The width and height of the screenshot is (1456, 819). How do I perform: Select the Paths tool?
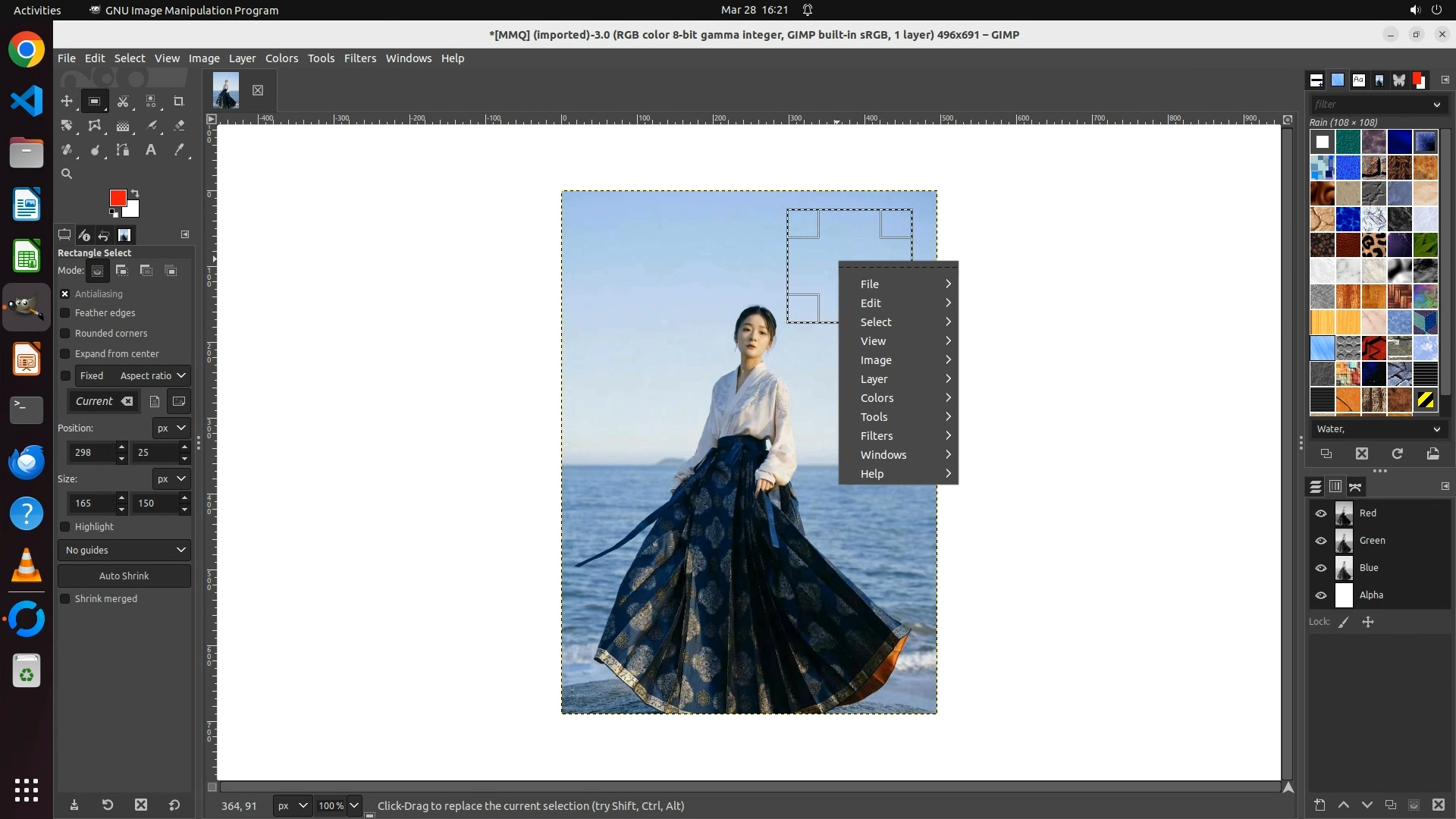tap(123, 150)
